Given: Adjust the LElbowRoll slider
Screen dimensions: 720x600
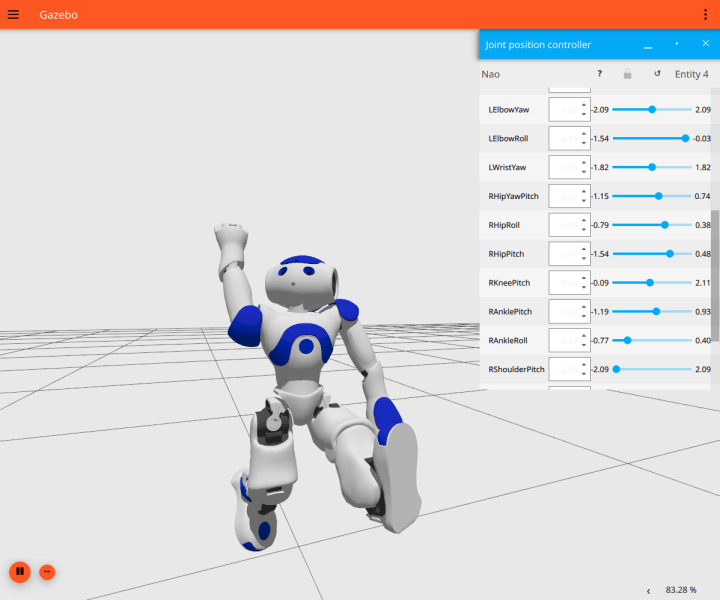Looking at the screenshot, I should coord(652,138).
